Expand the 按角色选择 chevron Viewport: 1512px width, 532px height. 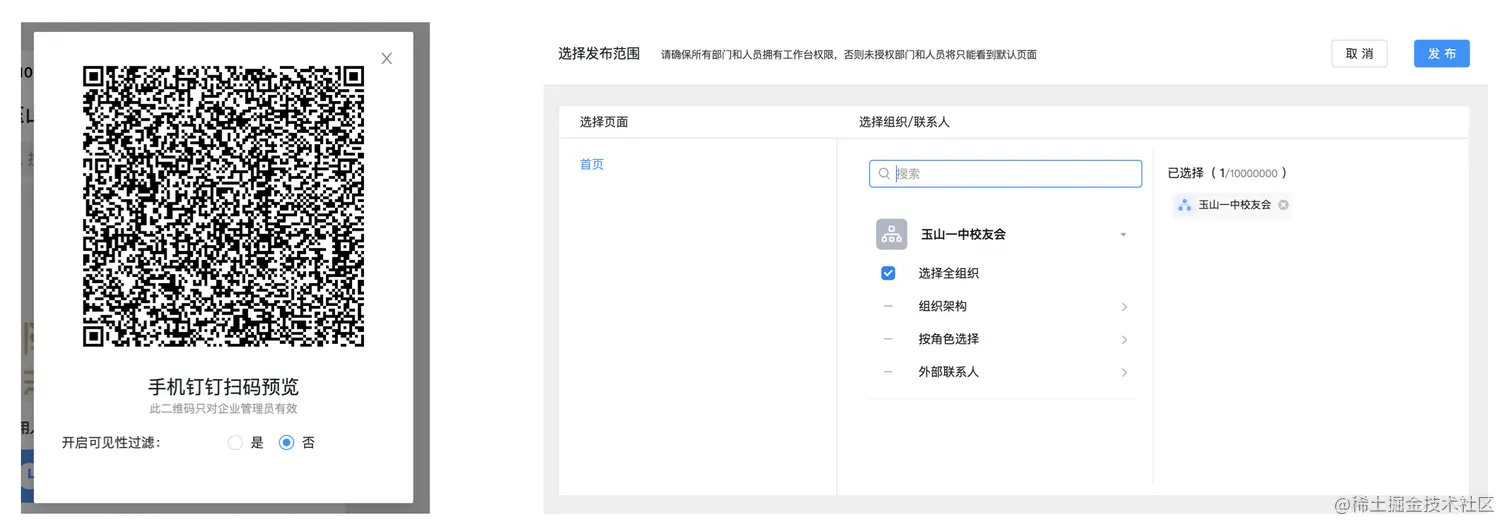click(1124, 340)
